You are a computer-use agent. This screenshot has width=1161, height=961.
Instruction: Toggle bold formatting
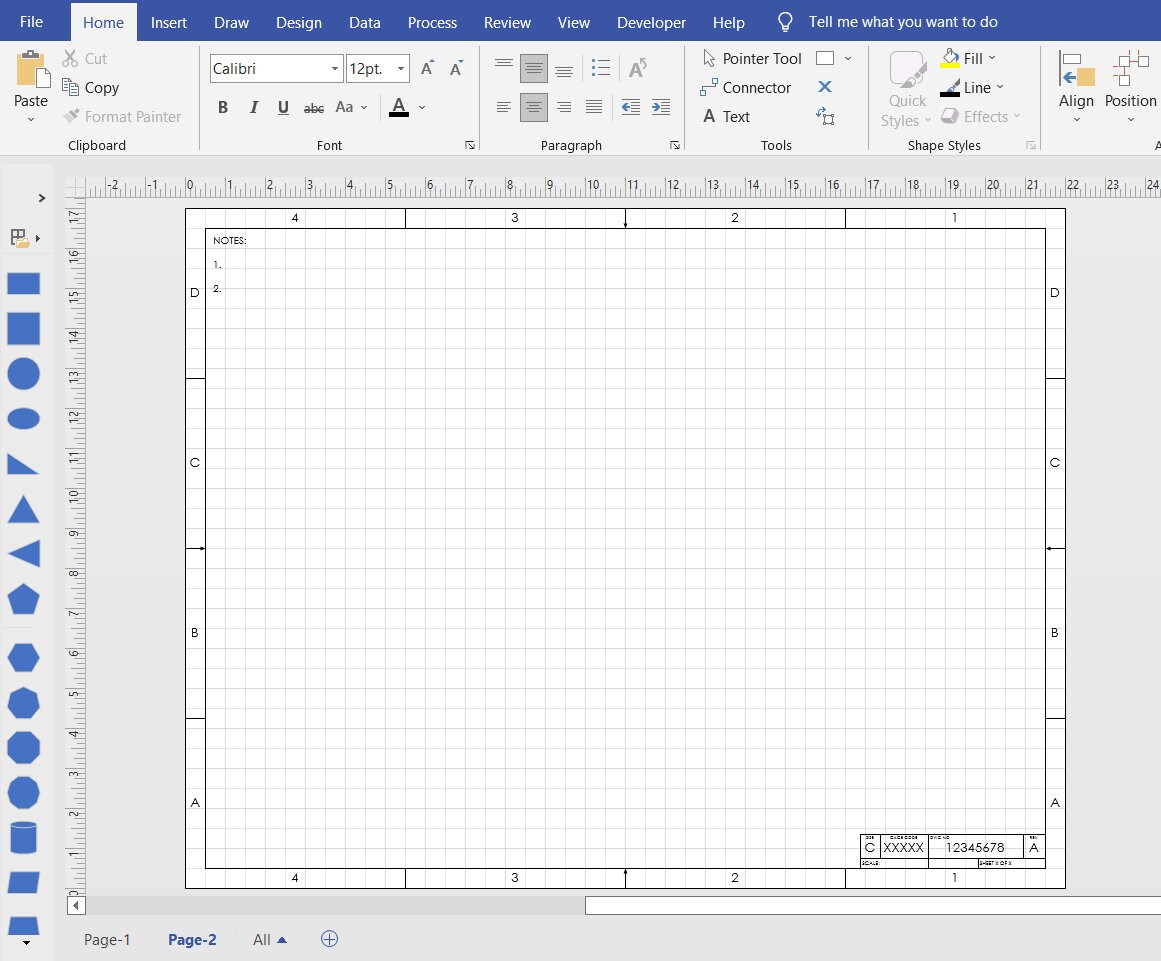[x=223, y=107]
